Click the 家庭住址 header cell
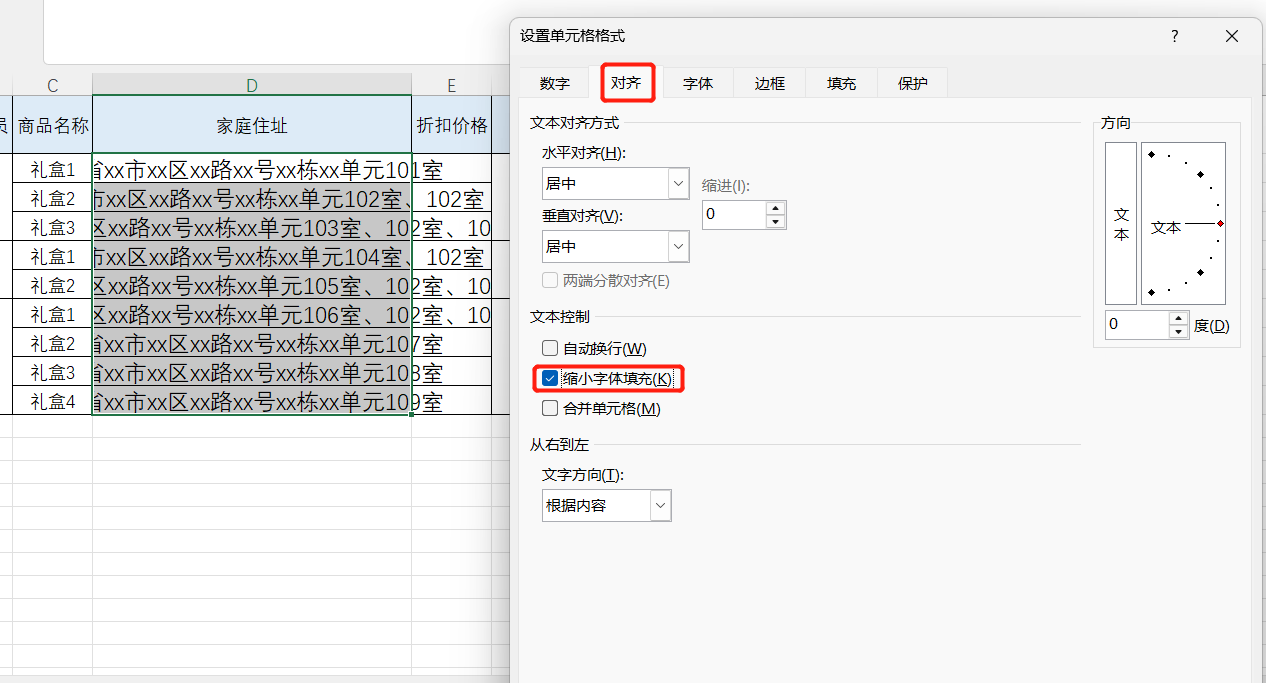The height and width of the screenshot is (683, 1266). coord(252,125)
